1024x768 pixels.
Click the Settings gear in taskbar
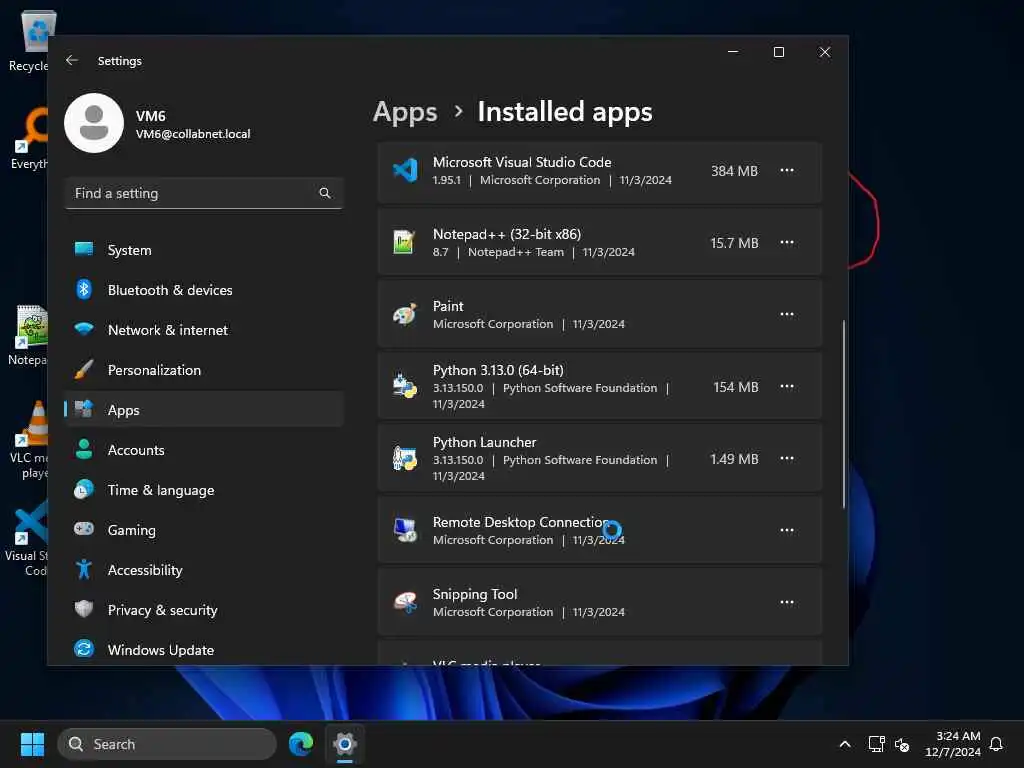click(345, 744)
